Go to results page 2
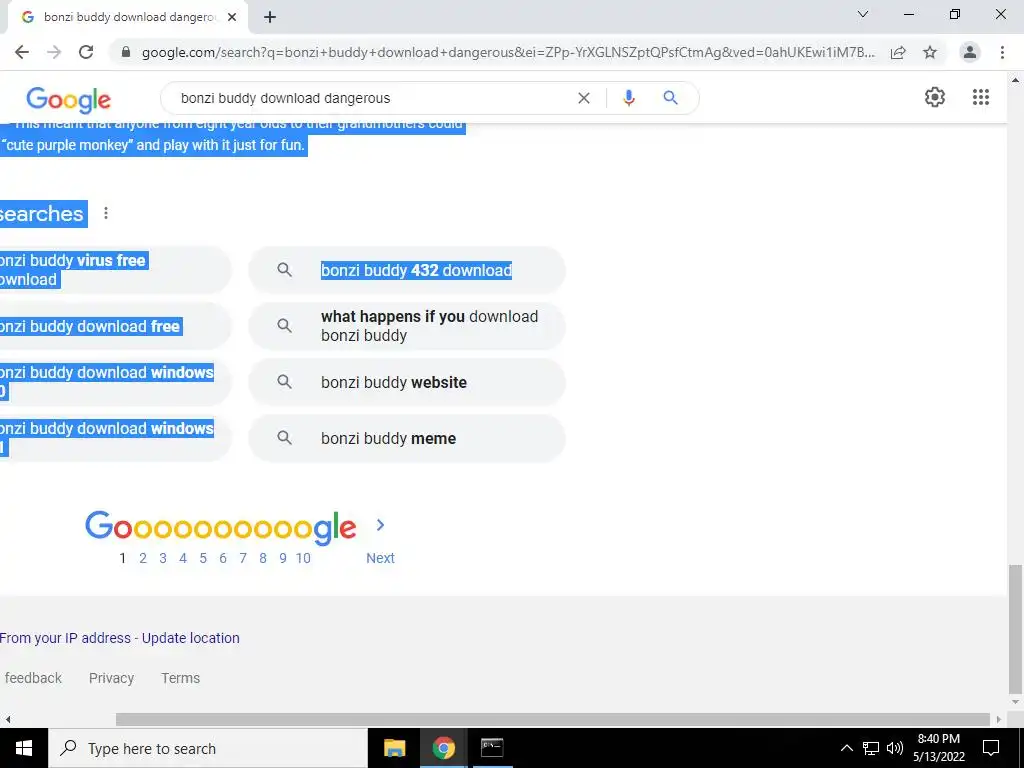Screen dimensions: 1024x768 pos(142,558)
